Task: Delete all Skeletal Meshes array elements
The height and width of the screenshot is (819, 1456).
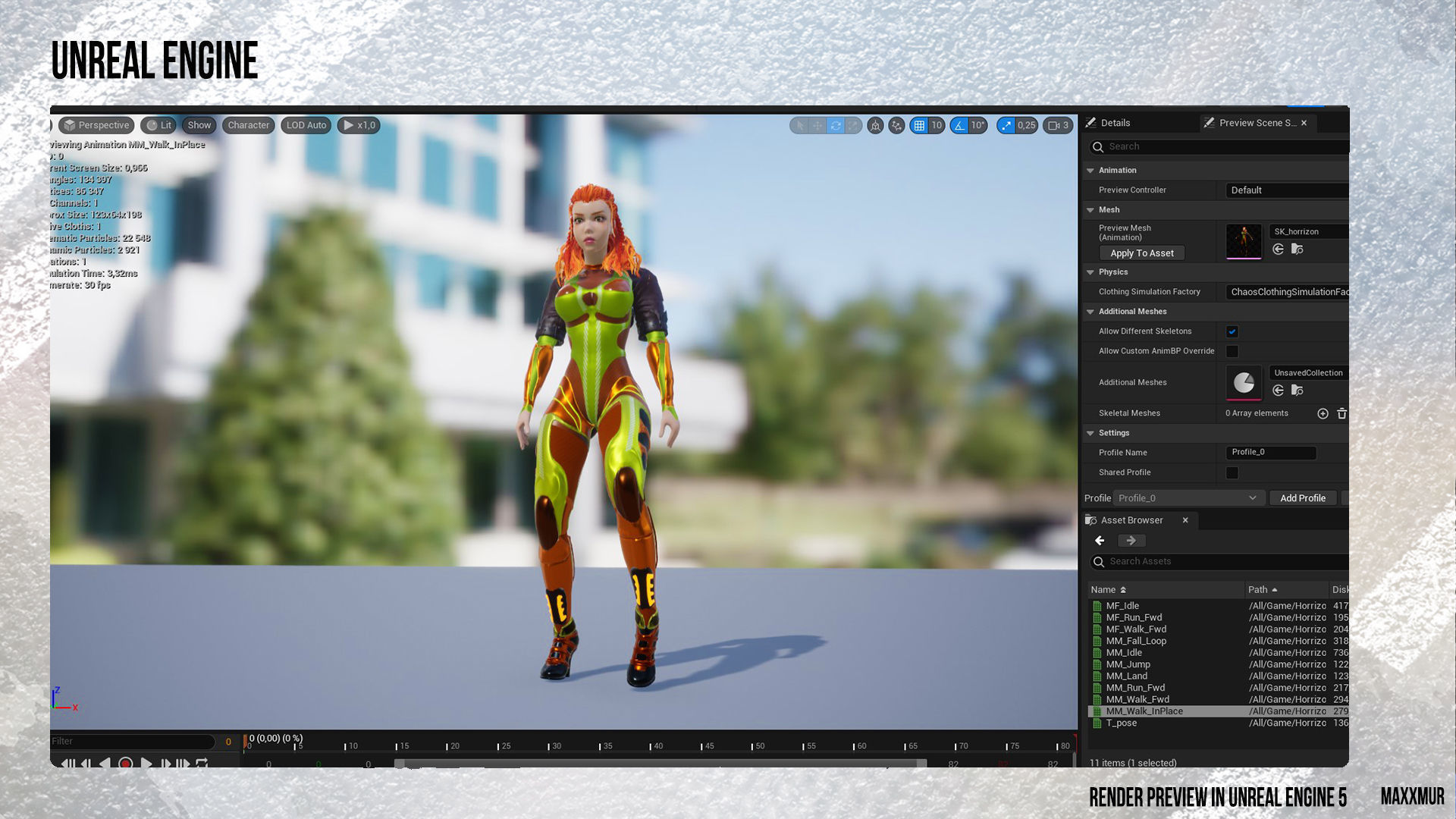Action: (1341, 413)
